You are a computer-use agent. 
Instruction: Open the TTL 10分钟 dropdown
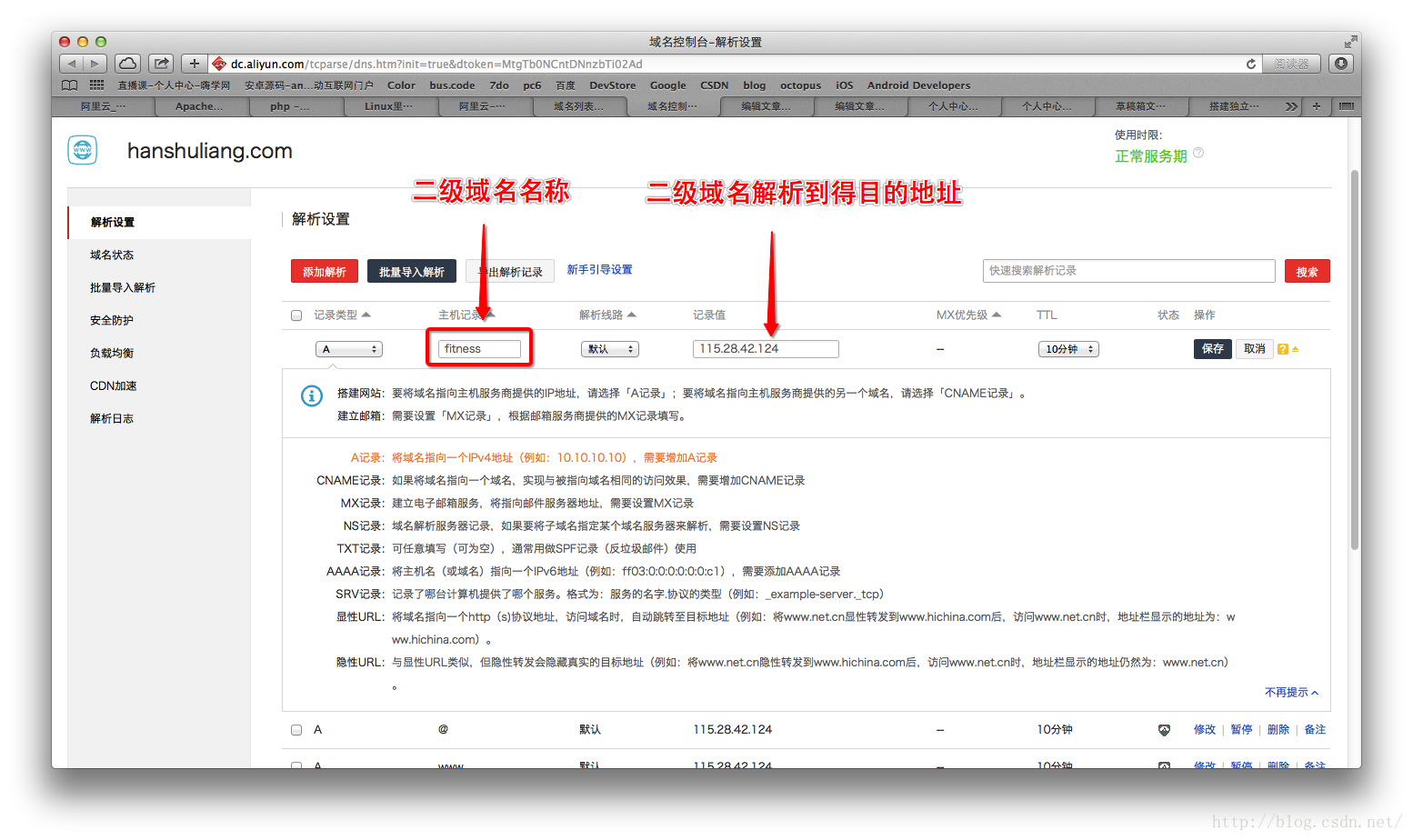(1068, 349)
